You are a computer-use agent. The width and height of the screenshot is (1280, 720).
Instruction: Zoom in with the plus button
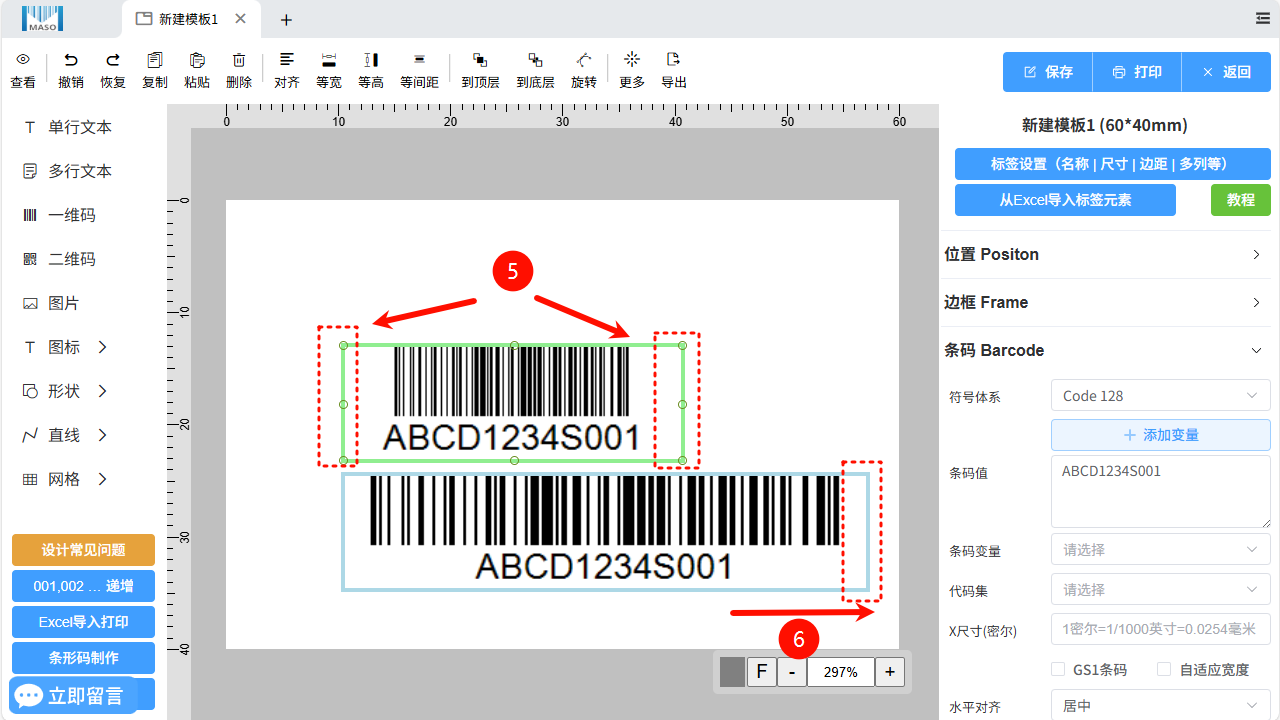pyautogui.click(x=890, y=672)
